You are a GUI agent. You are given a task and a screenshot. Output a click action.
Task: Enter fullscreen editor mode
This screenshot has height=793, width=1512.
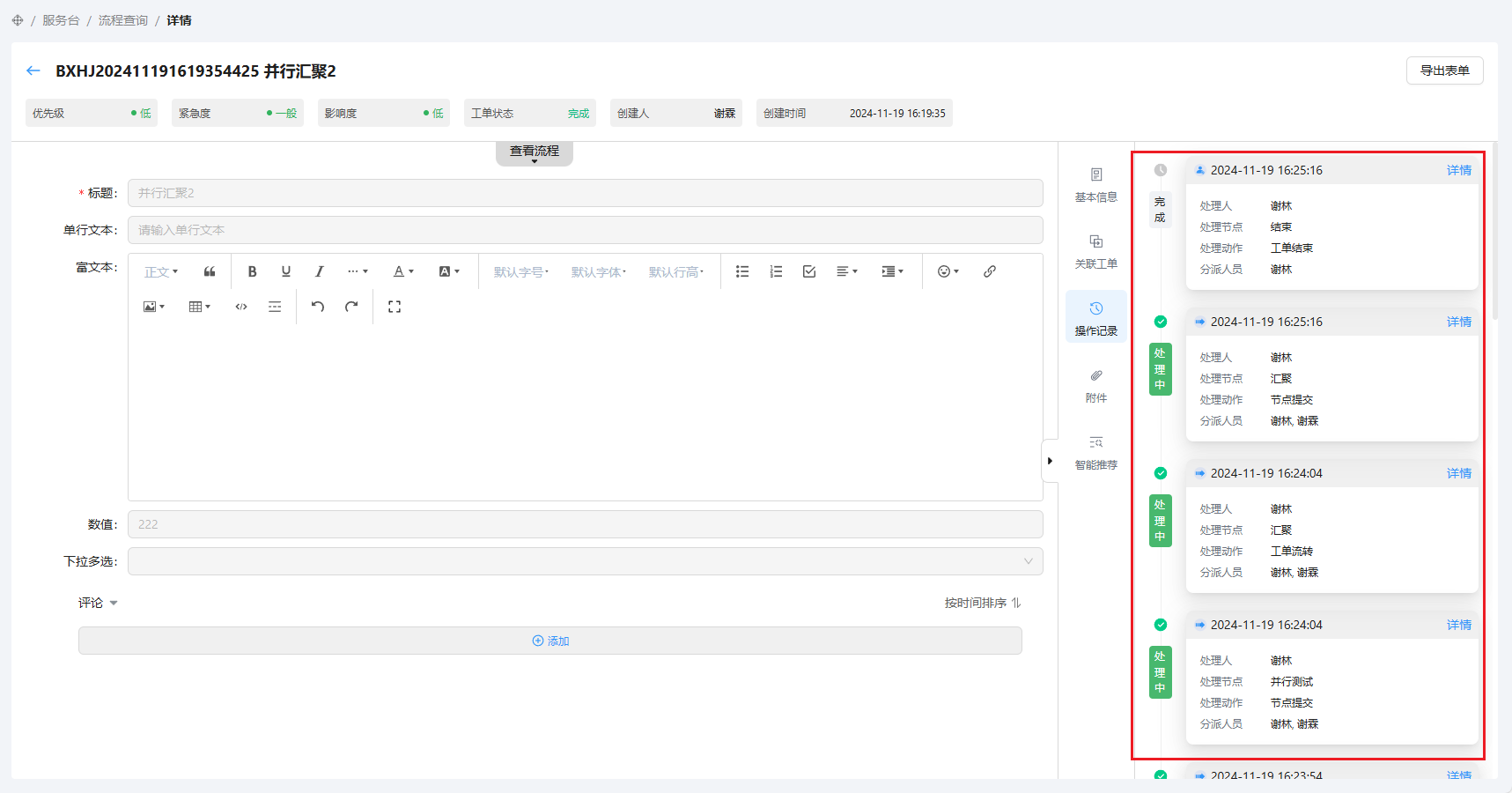[395, 307]
